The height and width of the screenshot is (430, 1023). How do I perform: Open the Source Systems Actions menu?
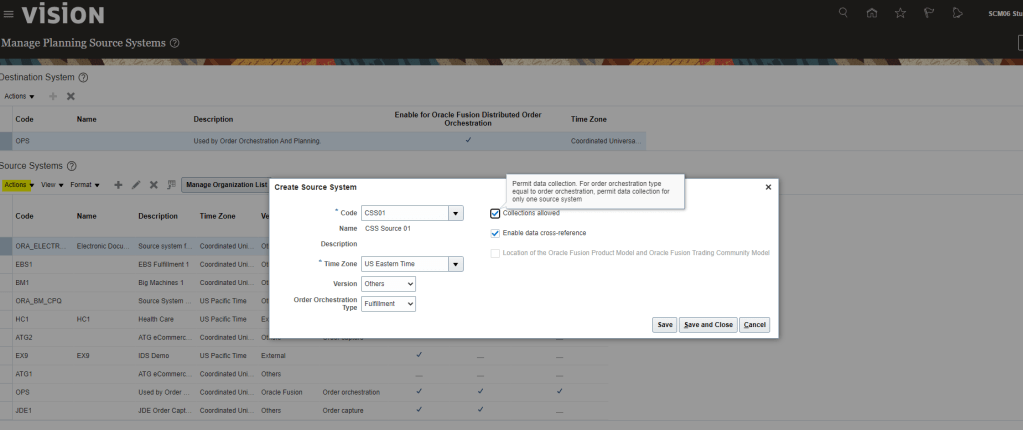coord(18,185)
